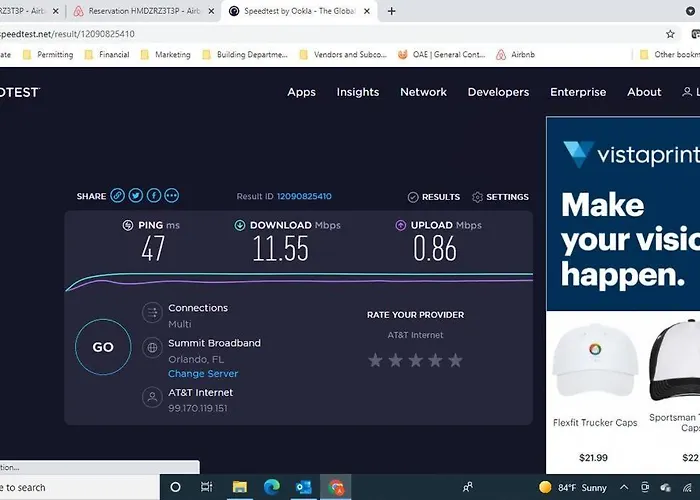This screenshot has height=500, width=700.
Task: Switch to Reservation HMDZRZ3T3P tab
Action: click(x=143, y=11)
